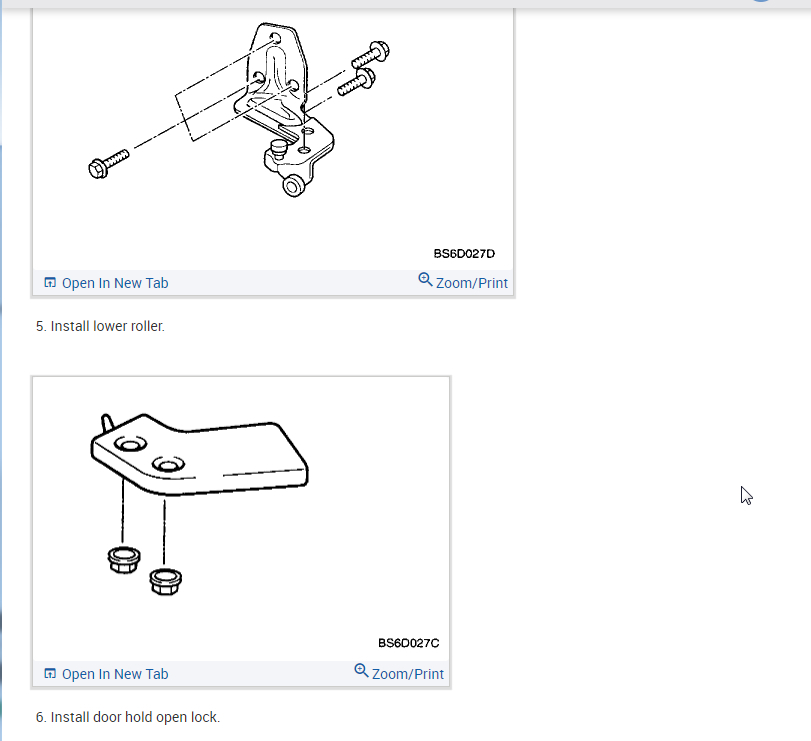Click the BS6D027D figure code label

click(x=464, y=253)
